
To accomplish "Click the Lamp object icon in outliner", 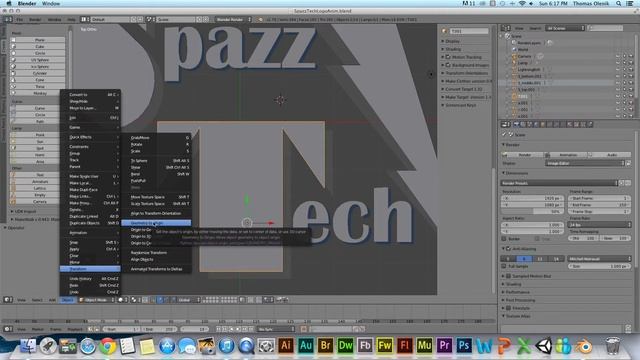I will pos(514,63).
